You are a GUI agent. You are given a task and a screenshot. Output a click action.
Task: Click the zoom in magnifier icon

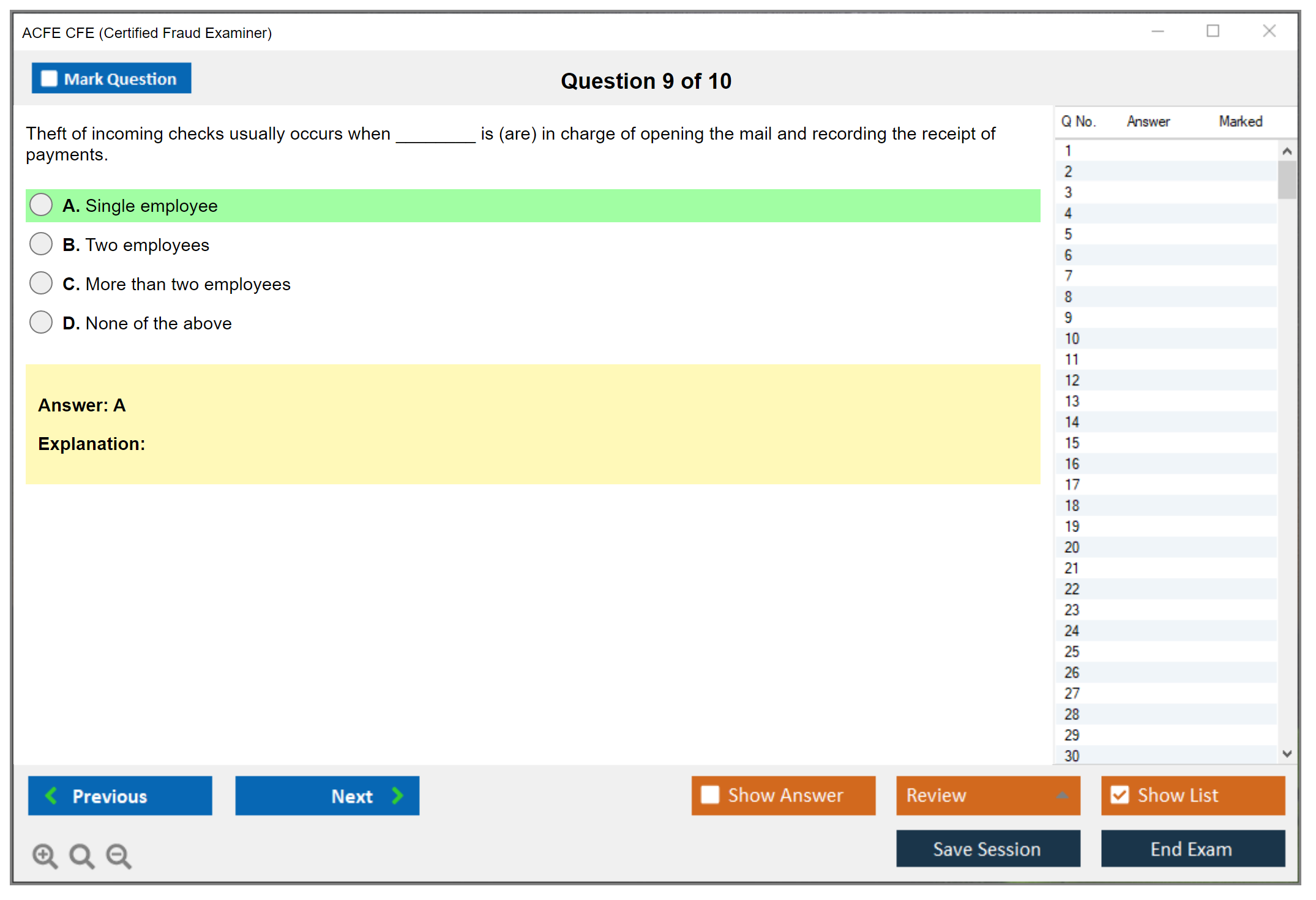45,855
